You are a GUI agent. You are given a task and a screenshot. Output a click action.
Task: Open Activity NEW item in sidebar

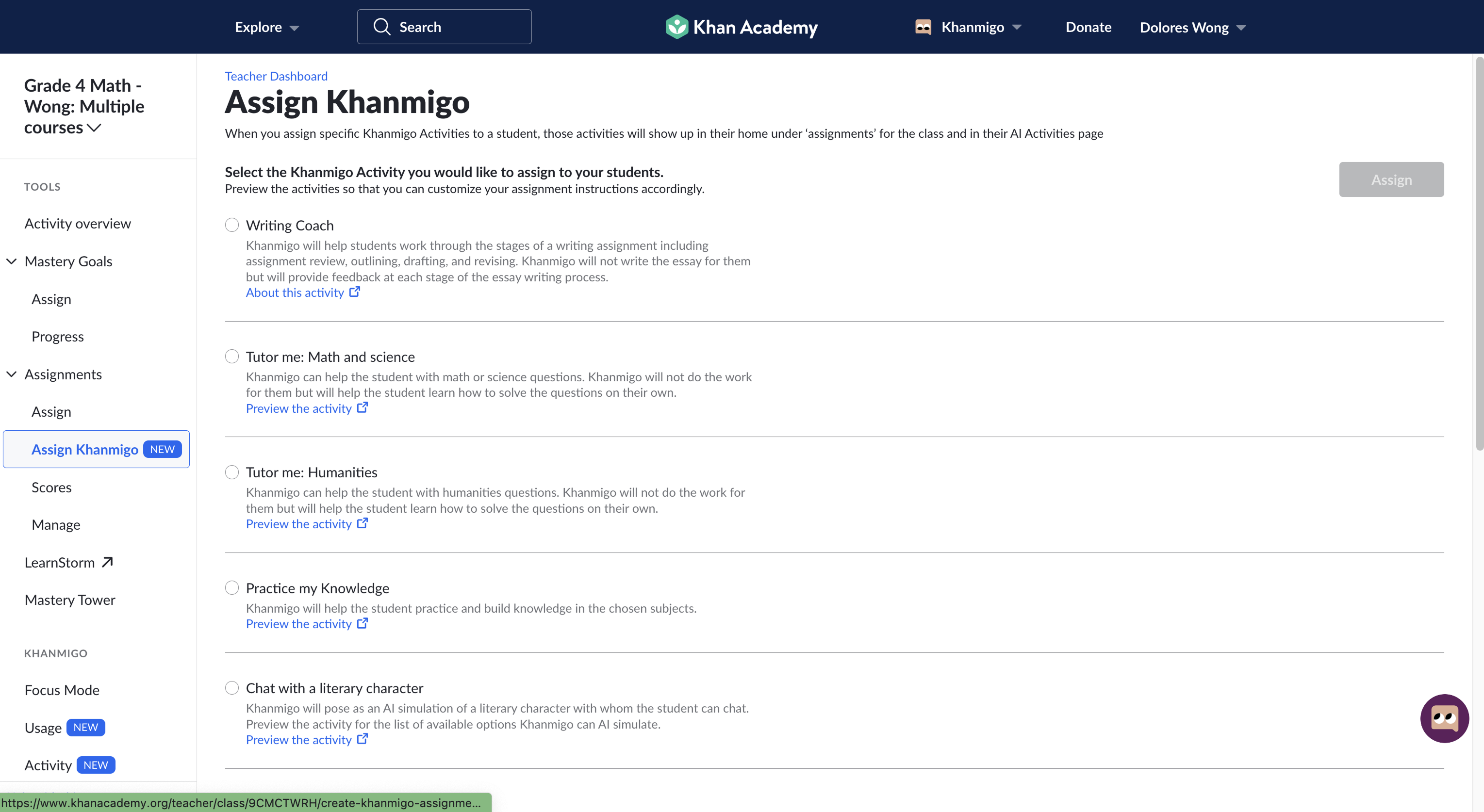[70, 765]
